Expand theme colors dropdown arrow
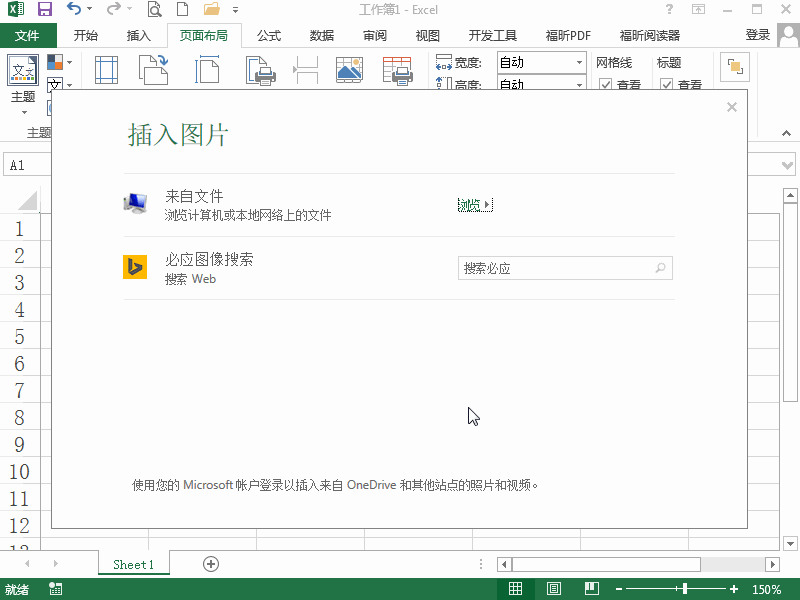 pos(69,62)
